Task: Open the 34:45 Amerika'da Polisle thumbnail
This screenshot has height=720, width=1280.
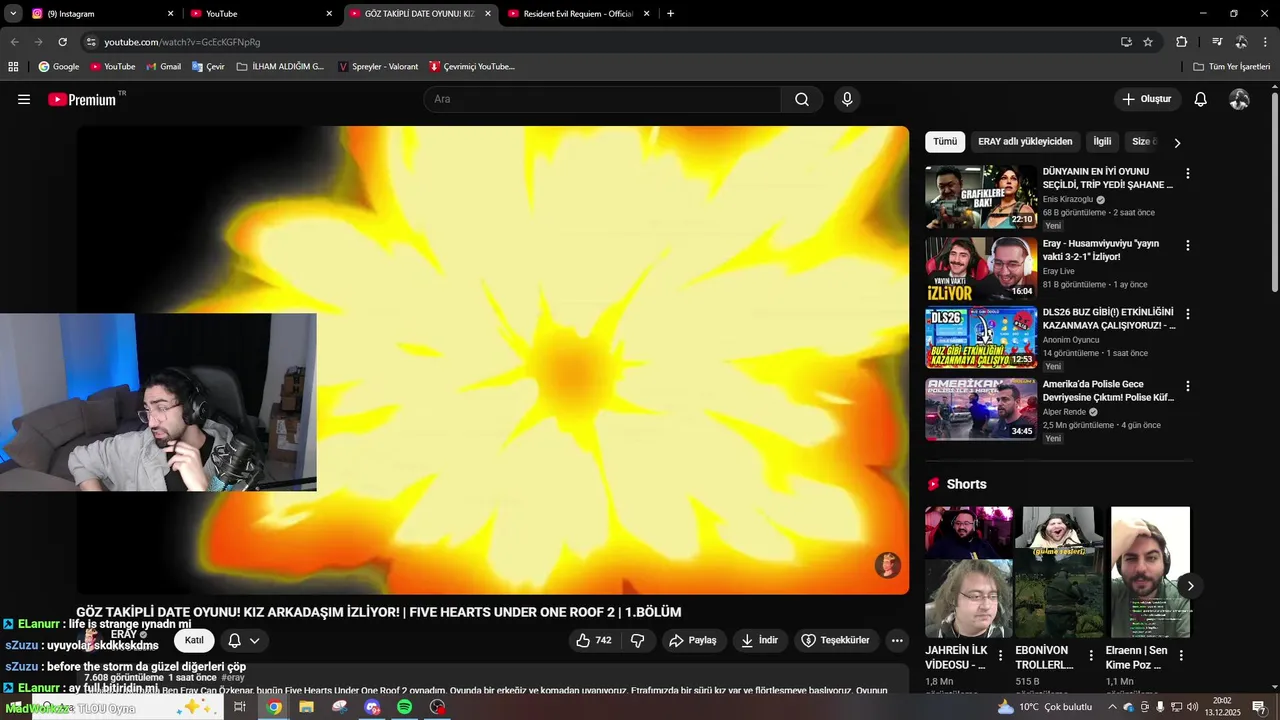Action: [x=981, y=409]
